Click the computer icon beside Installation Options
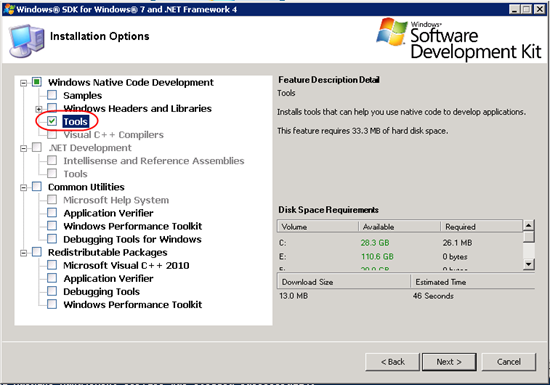Image resolution: width=550 pixels, height=385 pixels. click(27, 41)
